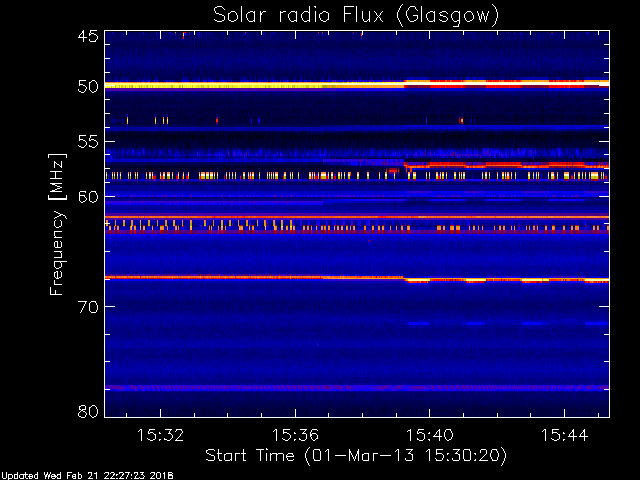
Task: Click the 'Frequency [MHz]' axis label
Action: click(x=57, y=224)
